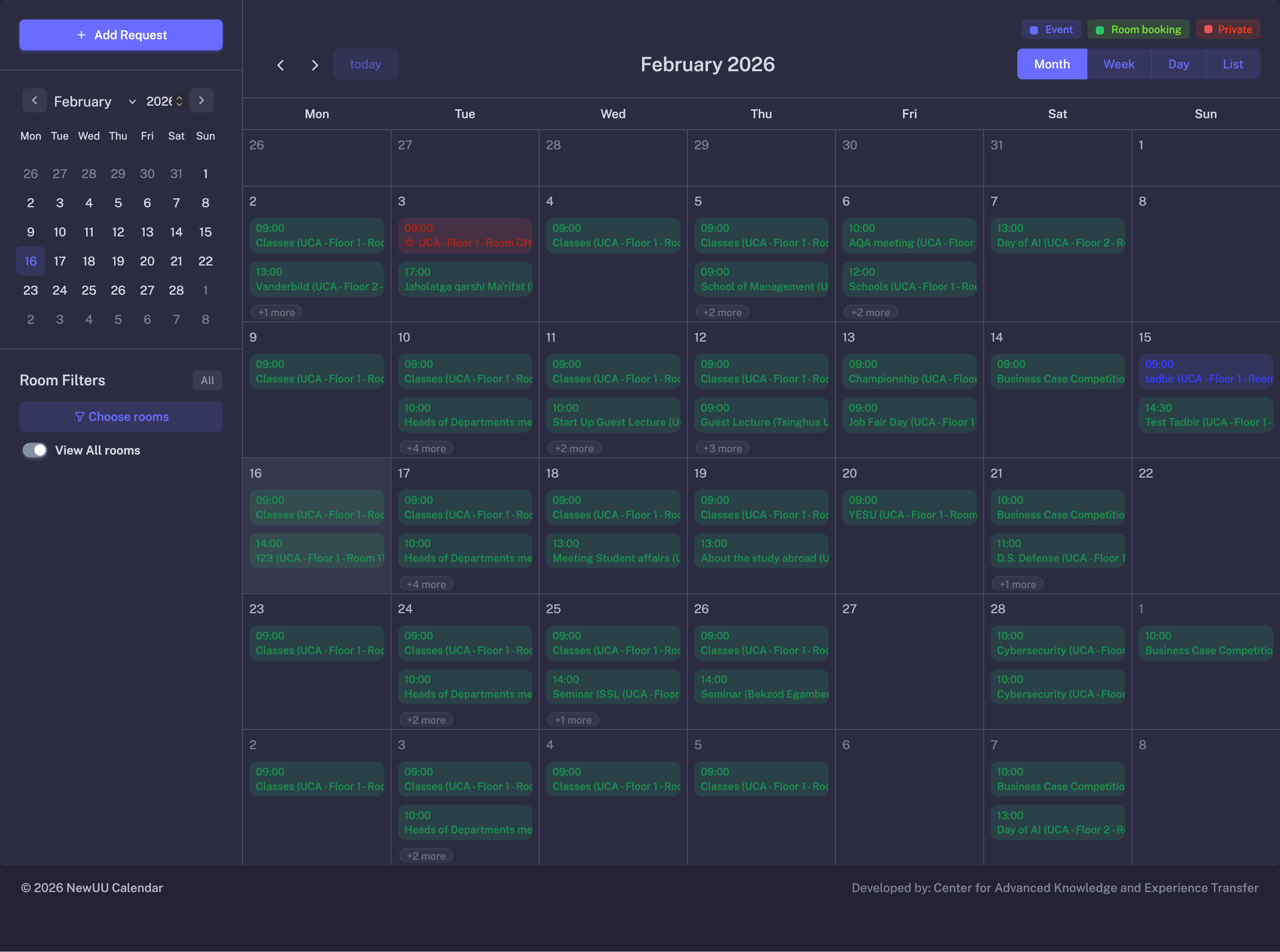Toggle Event legend filter
The width and height of the screenshot is (1280, 952).
point(1051,30)
